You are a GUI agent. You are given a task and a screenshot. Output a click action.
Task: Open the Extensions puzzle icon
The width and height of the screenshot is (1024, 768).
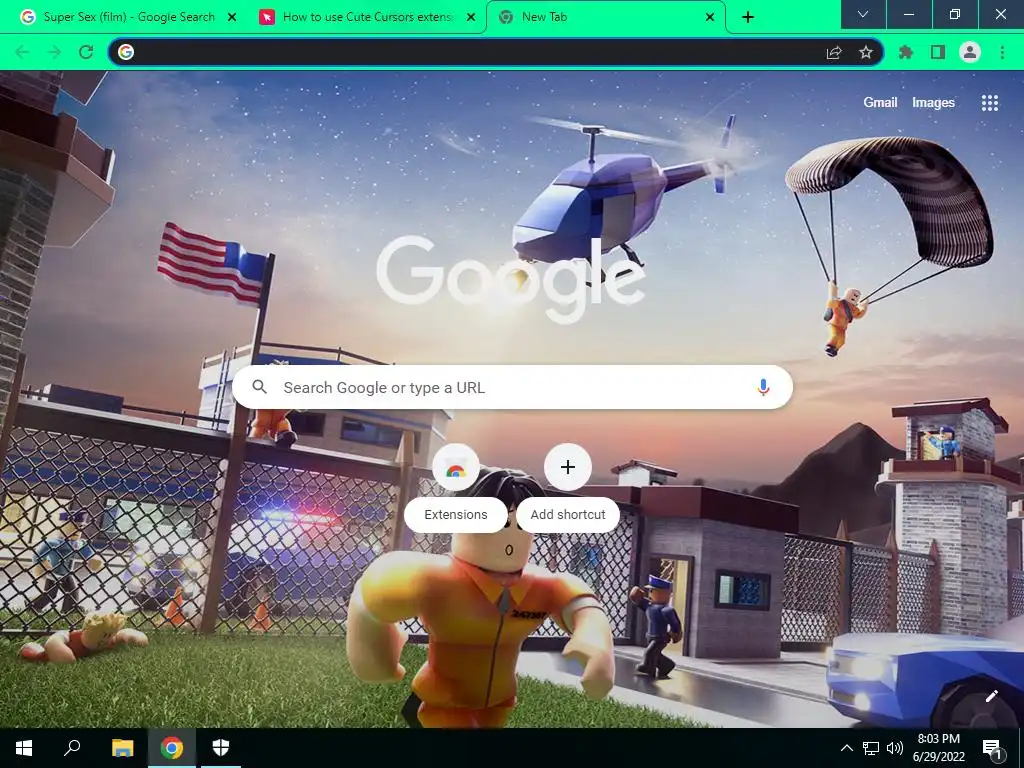906,52
